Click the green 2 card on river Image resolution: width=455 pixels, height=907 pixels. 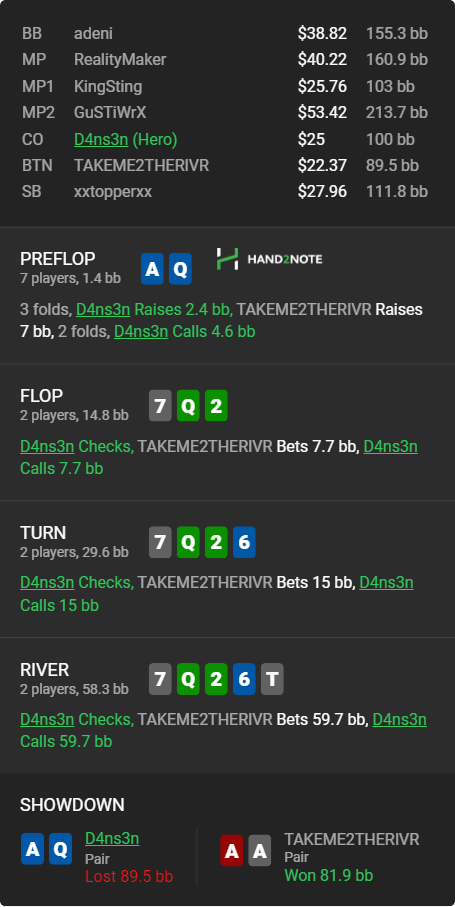coord(216,679)
